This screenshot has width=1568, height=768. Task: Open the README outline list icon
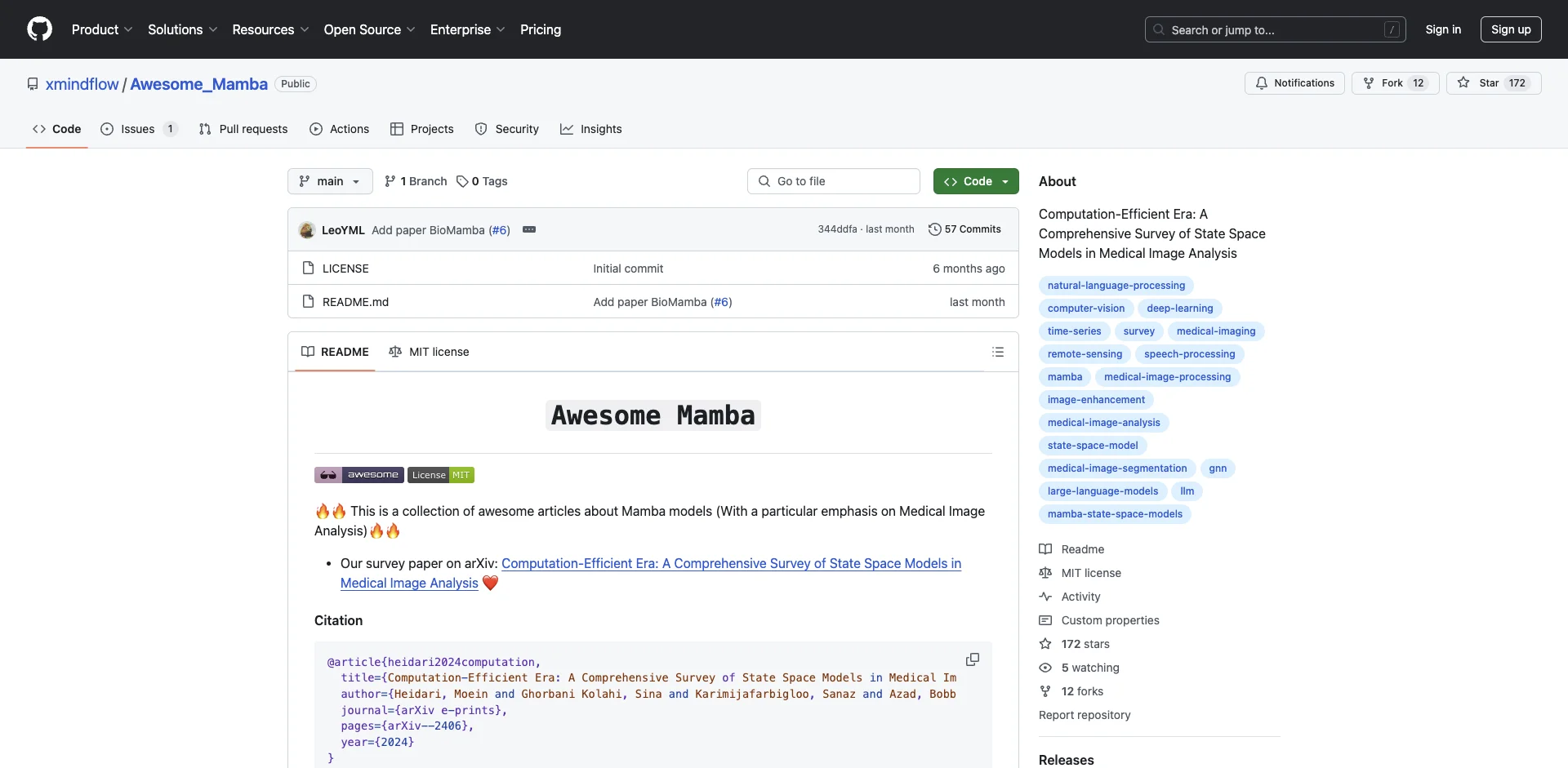coord(997,352)
